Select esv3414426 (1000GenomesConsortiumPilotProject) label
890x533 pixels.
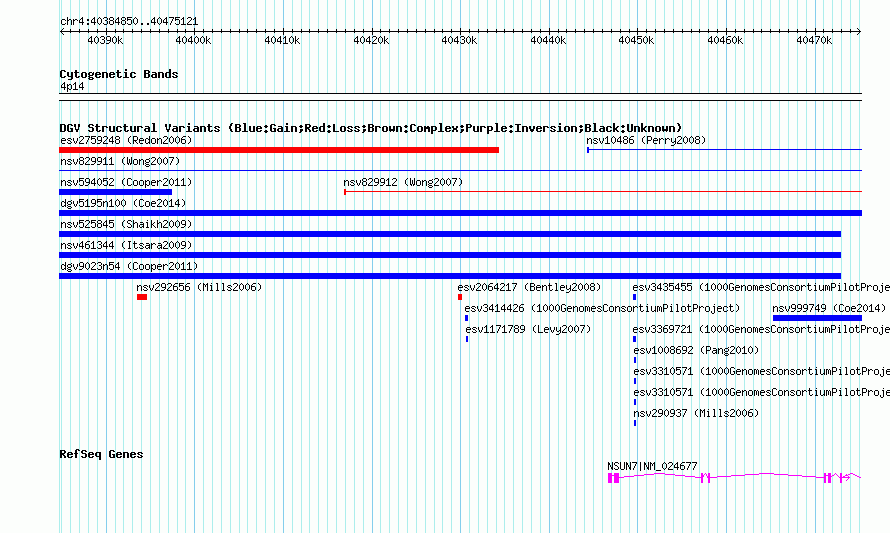click(x=602, y=308)
